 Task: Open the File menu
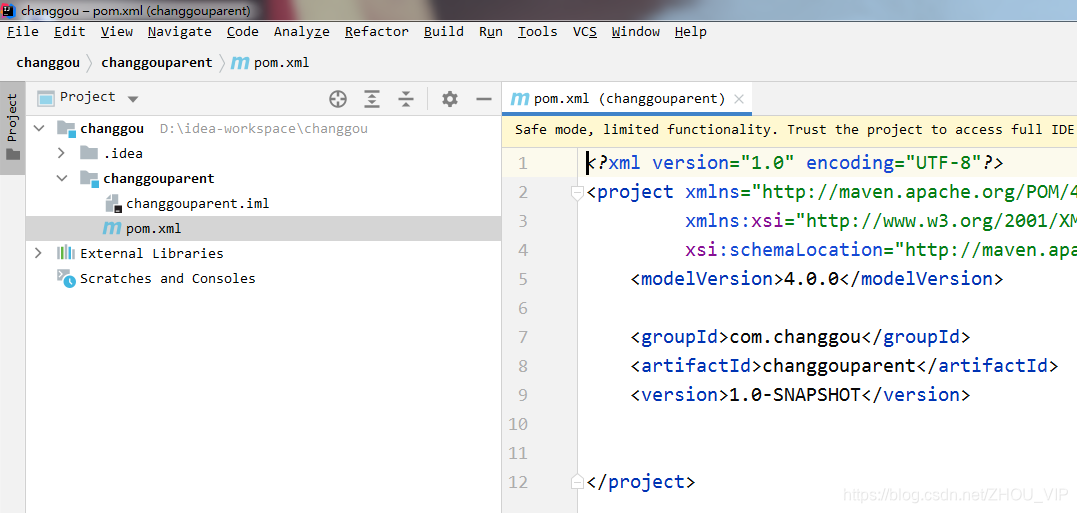23,32
